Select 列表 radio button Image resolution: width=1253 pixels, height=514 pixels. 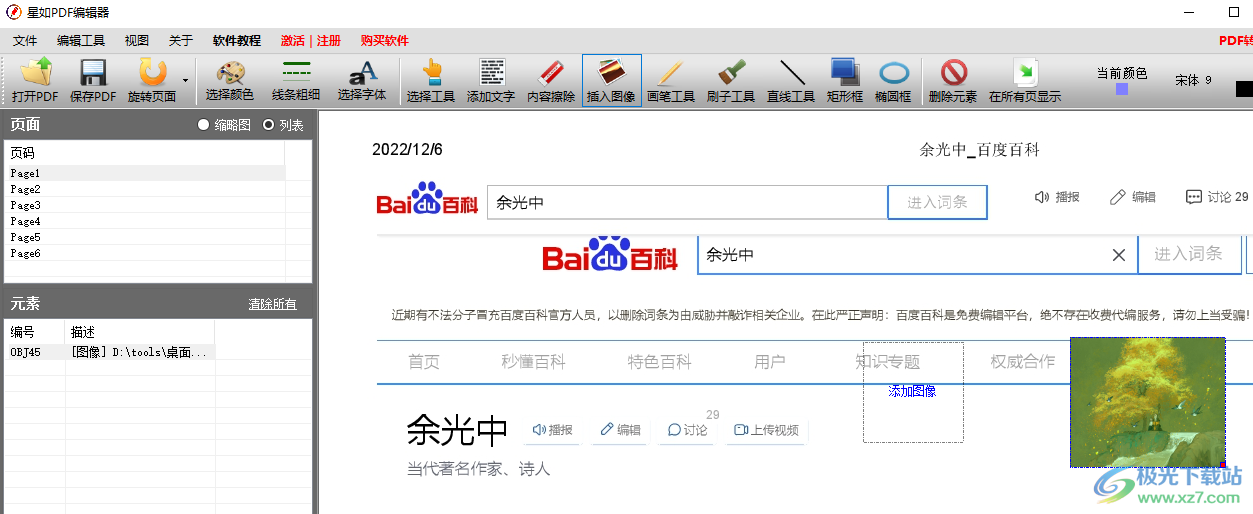(x=268, y=125)
